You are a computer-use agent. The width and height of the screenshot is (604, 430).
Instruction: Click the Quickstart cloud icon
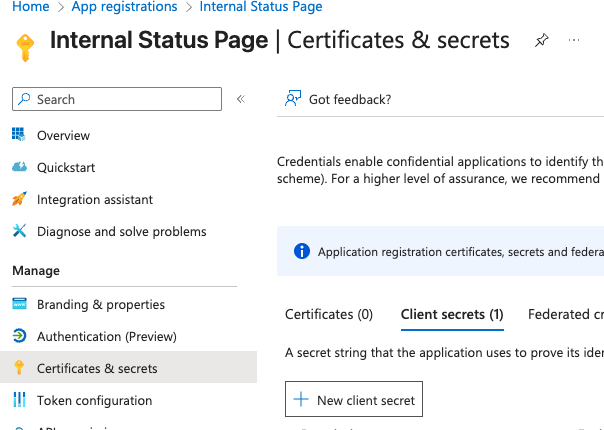18,167
